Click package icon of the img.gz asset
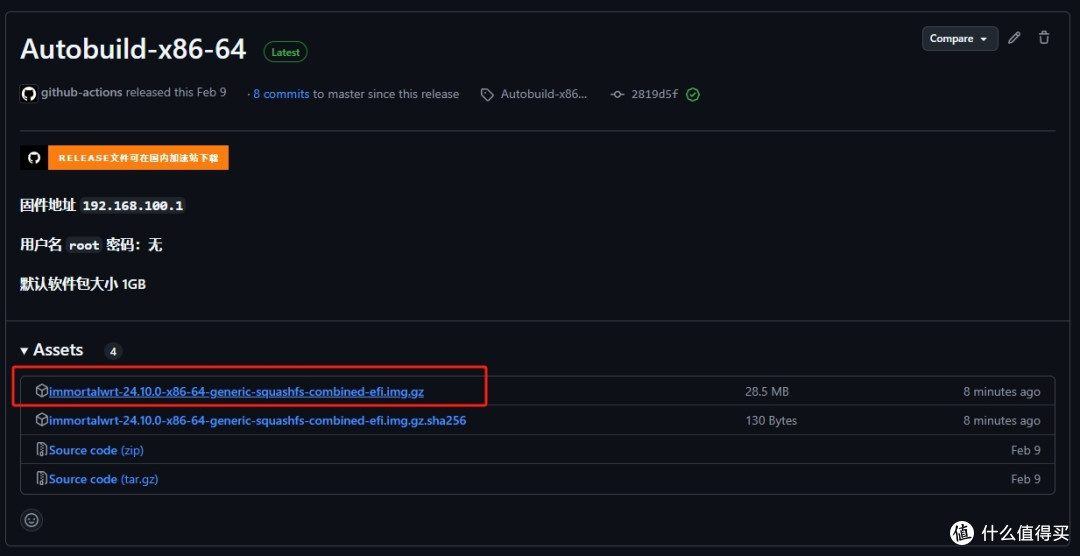The height and width of the screenshot is (556, 1080). [42, 391]
